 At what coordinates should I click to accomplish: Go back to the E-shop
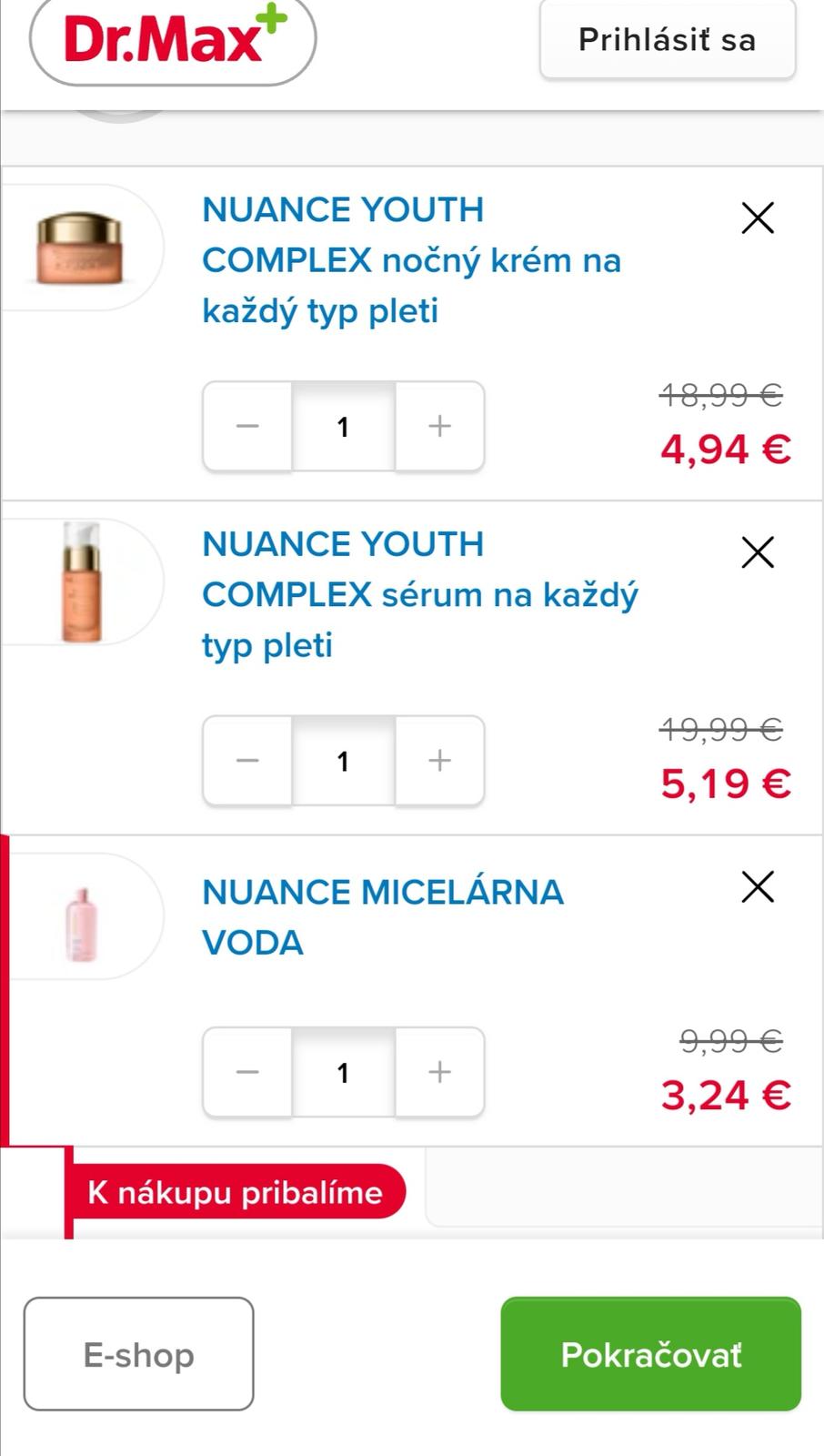click(x=138, y=1354)
